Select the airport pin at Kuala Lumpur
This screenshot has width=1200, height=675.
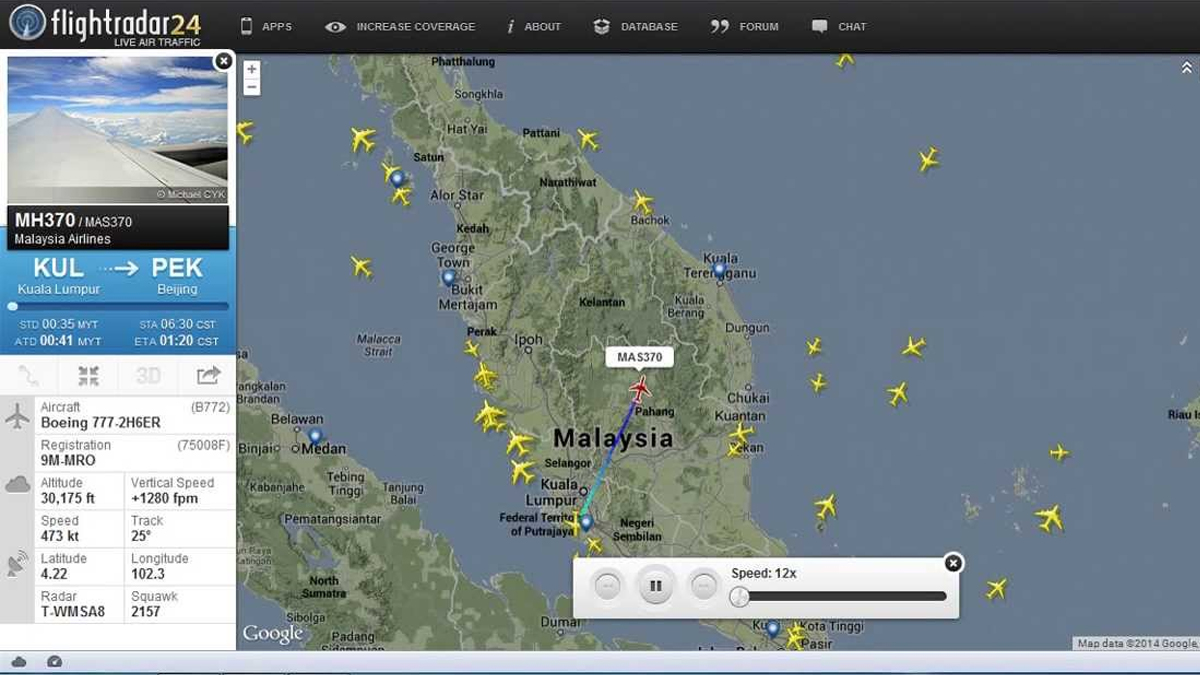(586, 522)
